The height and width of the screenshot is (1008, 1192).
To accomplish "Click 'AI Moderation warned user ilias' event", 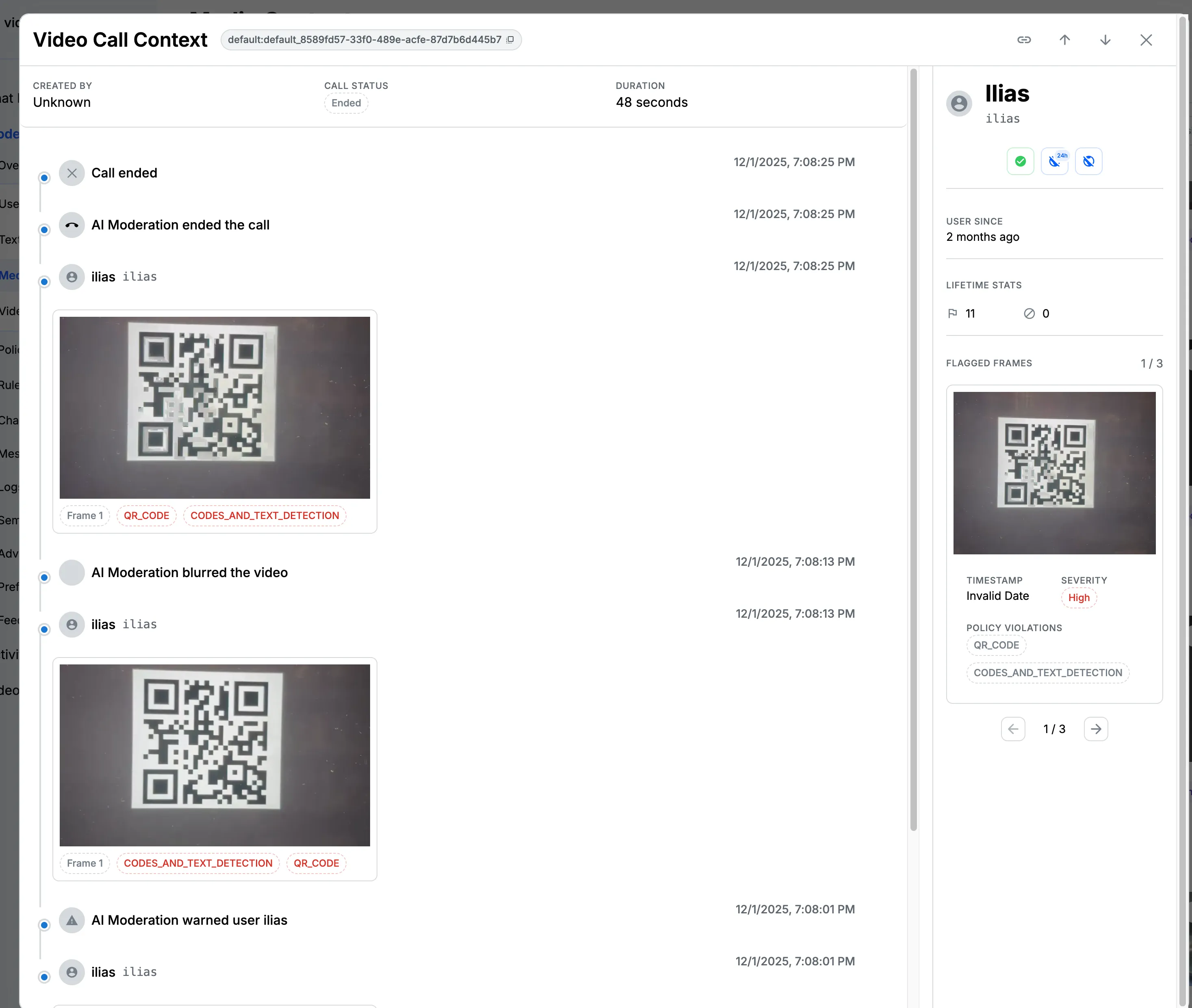I will click(189, 920).
